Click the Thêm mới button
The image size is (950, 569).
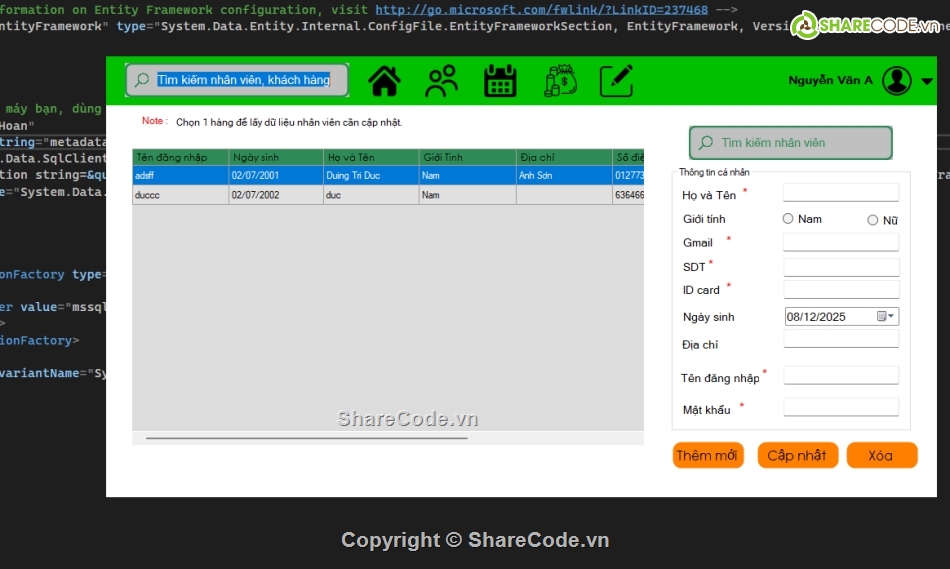click(x=708, y=456)
